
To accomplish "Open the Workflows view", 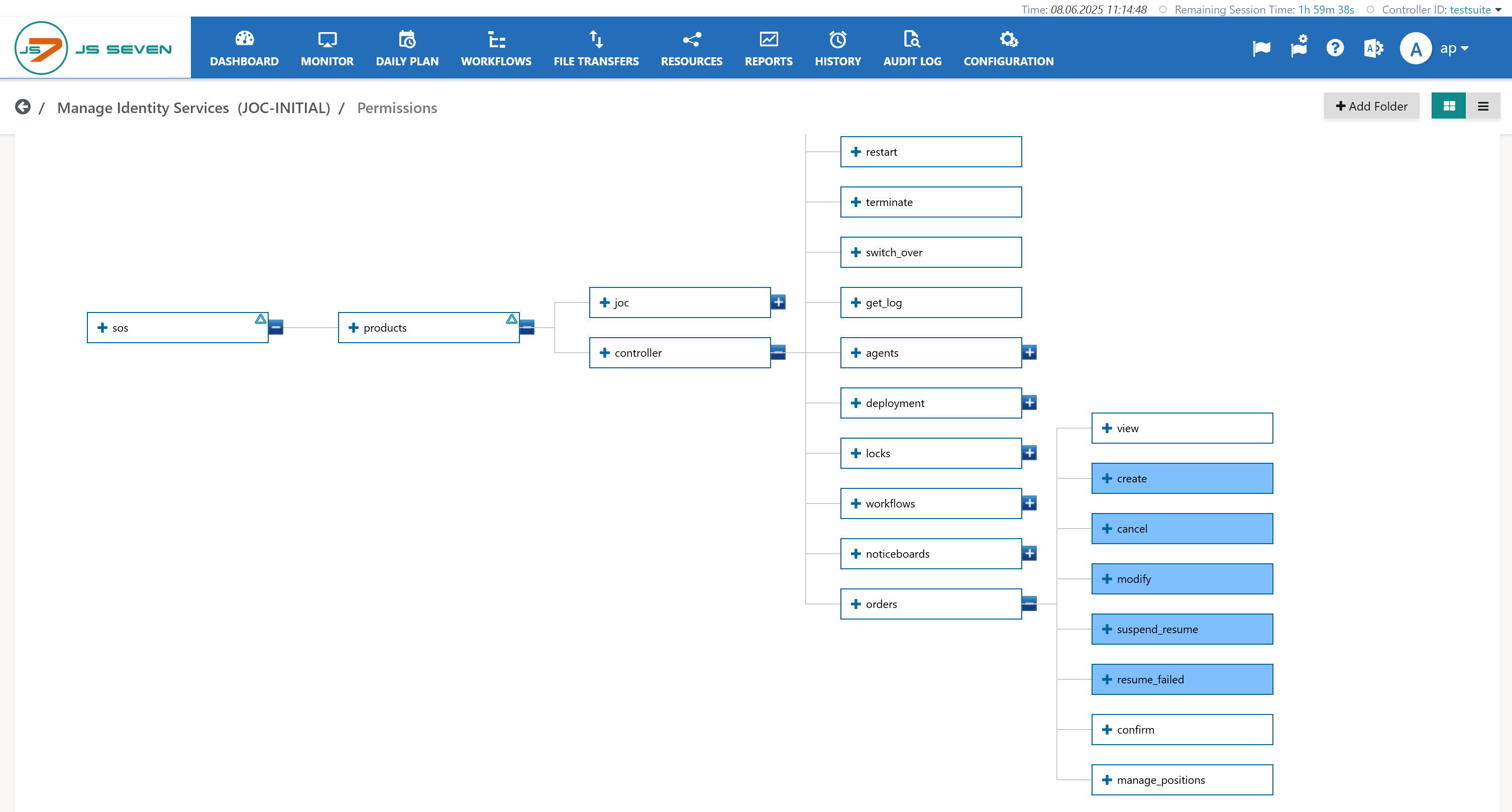I will click(x=496, y=48).
